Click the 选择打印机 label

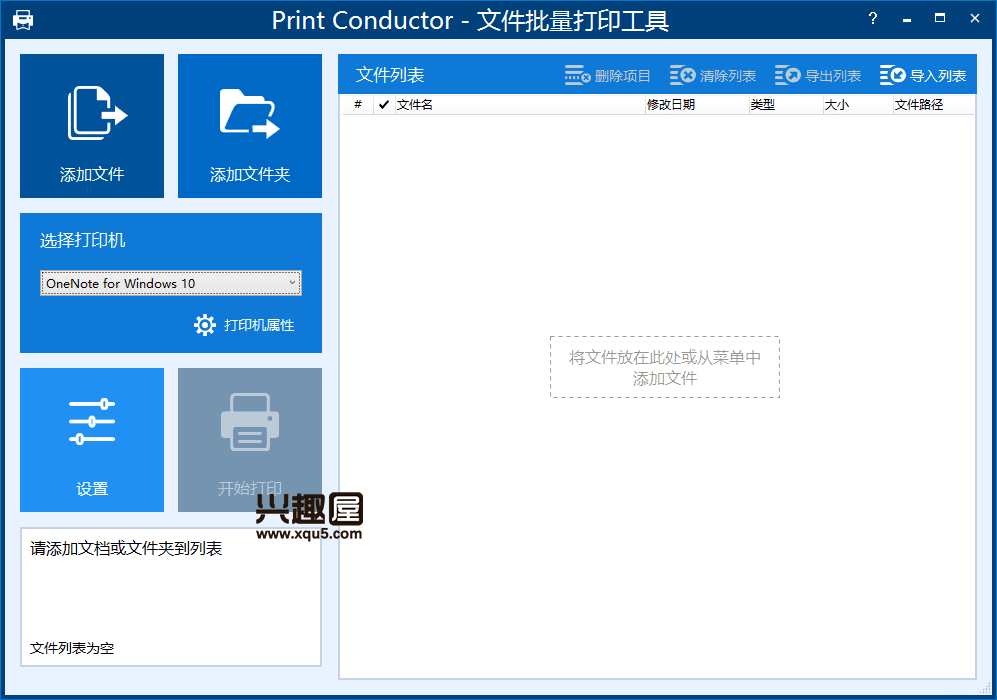[x=83, y=240]
